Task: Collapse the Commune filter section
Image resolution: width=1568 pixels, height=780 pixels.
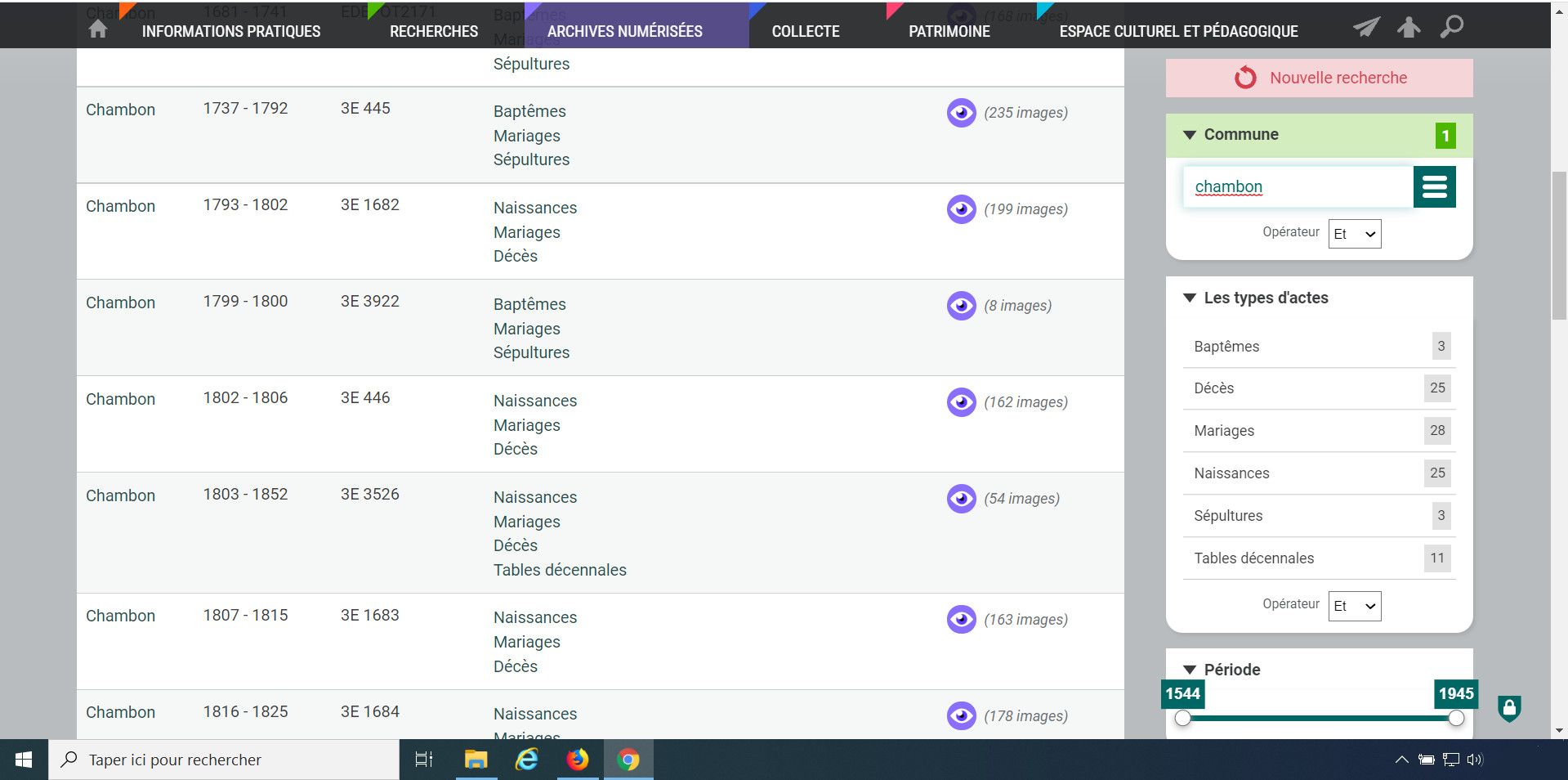Action: [1190, 135]
